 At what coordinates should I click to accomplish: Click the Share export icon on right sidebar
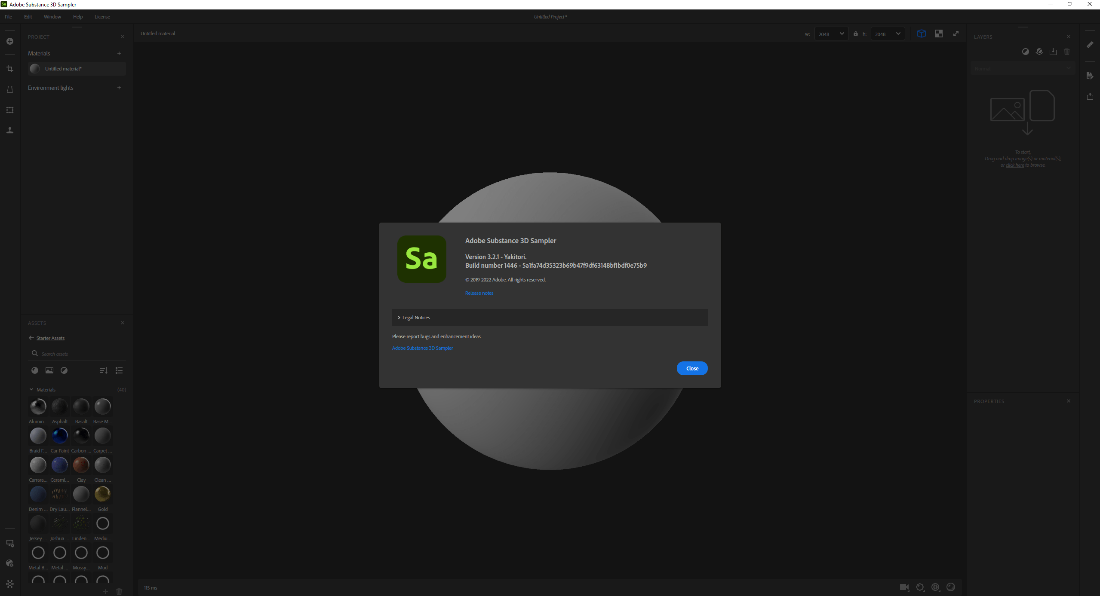tap(1090, 96)
